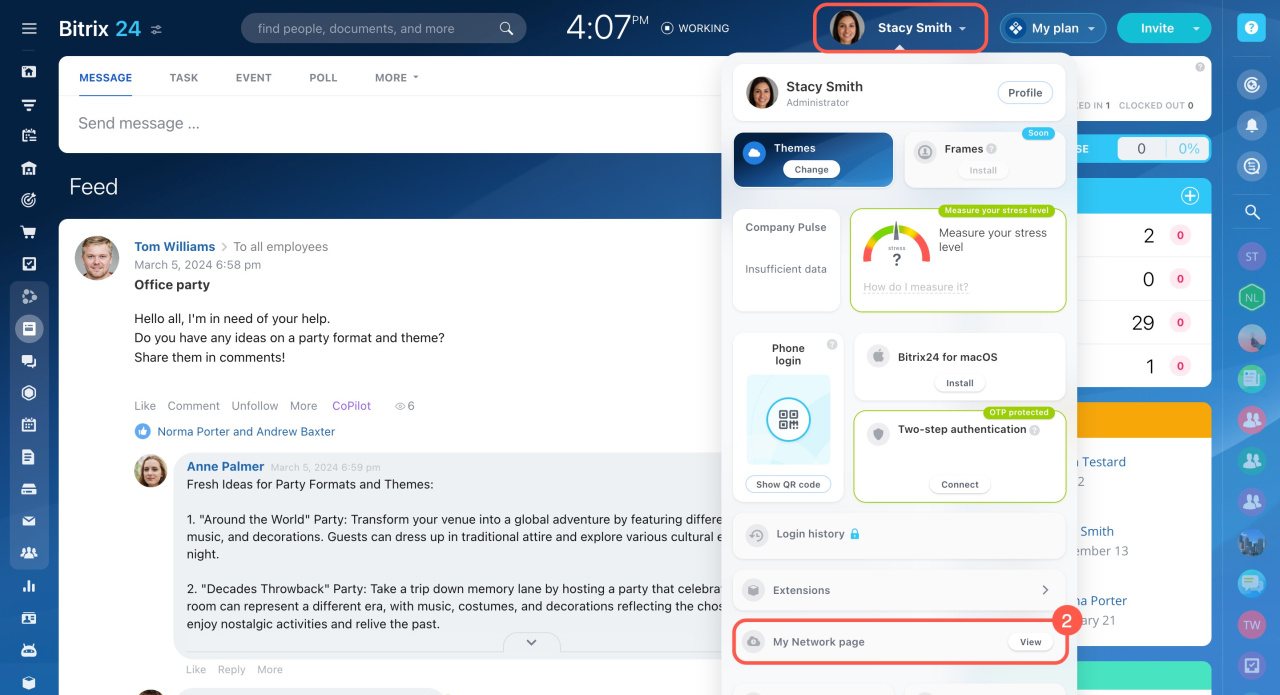Click the Frames help question icon
This screenshot has height=695, width=1280.
[x=991, y=149]
